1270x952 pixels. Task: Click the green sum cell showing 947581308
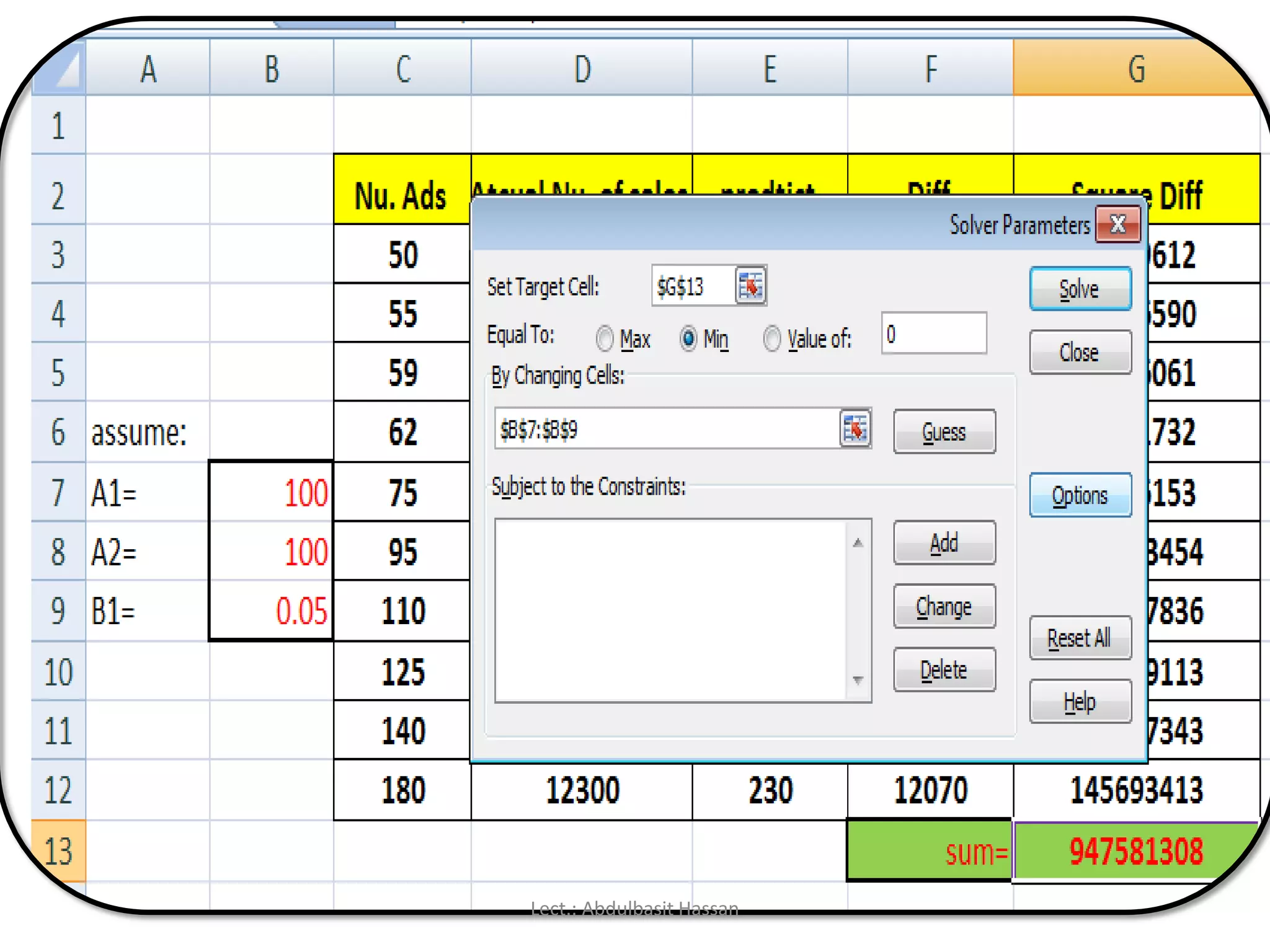[x=1135, y=851]
